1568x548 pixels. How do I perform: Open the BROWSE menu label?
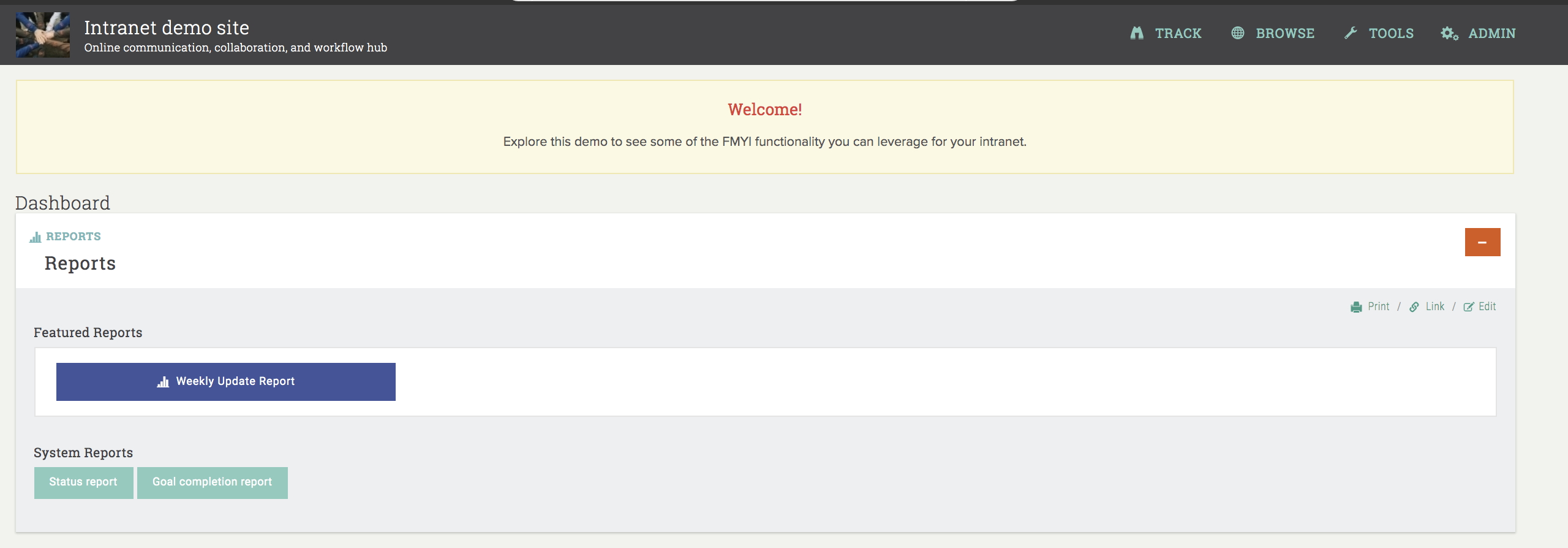1285,33
